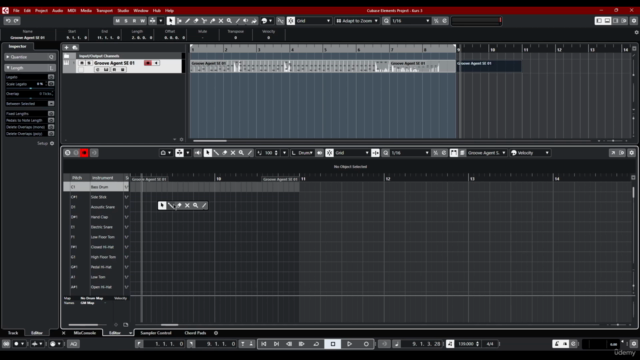Open Velocity controller lane dropdown

tap(530, 153)
